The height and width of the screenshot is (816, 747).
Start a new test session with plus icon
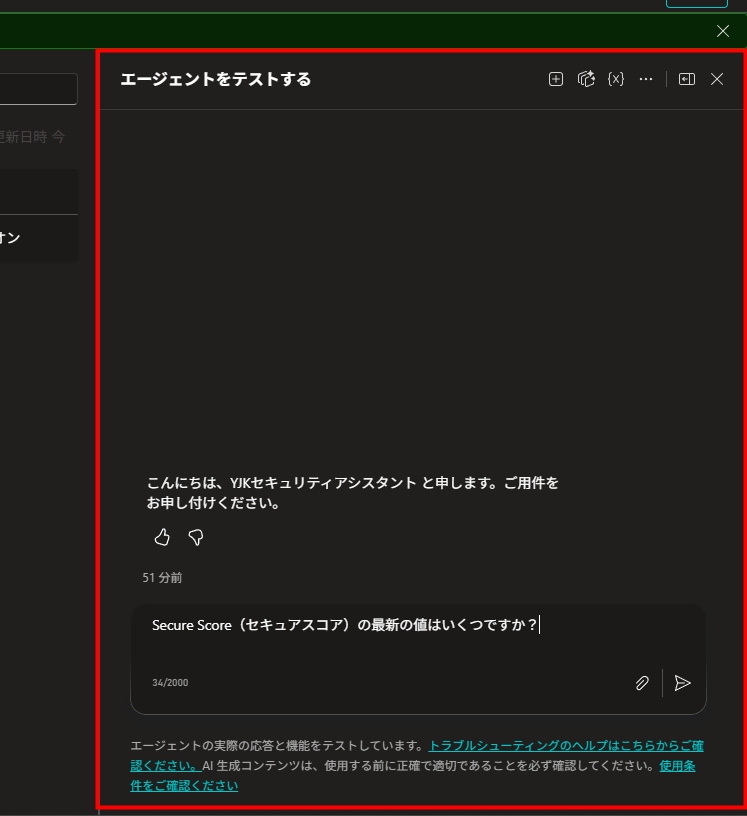coord(555,79)
